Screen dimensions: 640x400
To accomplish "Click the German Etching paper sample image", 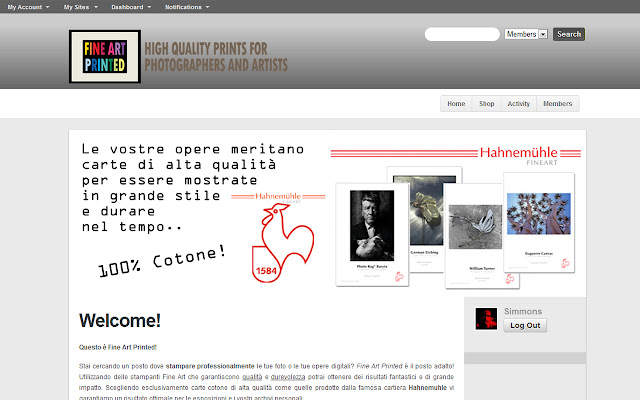I will pos(425,218).
